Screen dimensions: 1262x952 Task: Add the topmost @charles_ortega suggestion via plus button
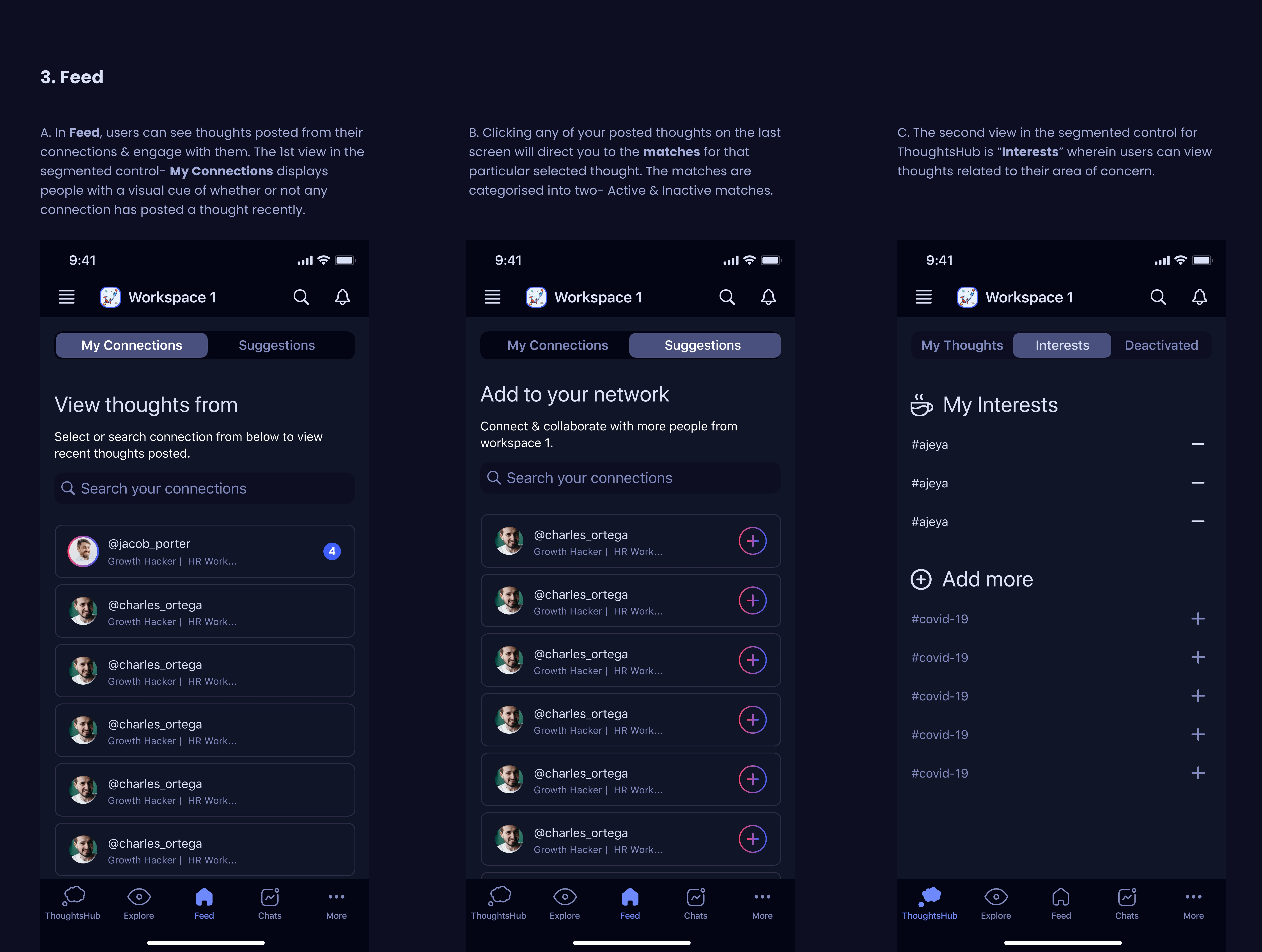(753, 541)
